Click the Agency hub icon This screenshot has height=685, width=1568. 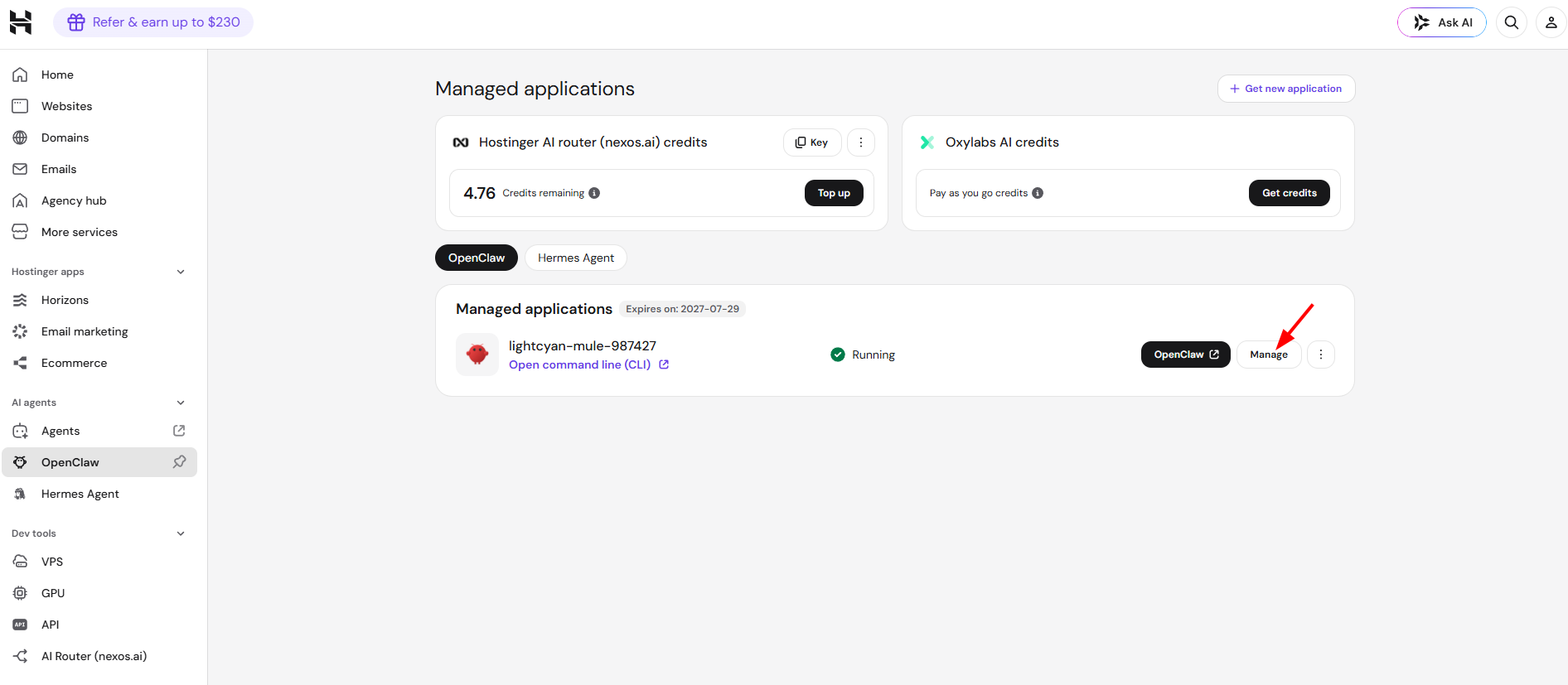21,200
